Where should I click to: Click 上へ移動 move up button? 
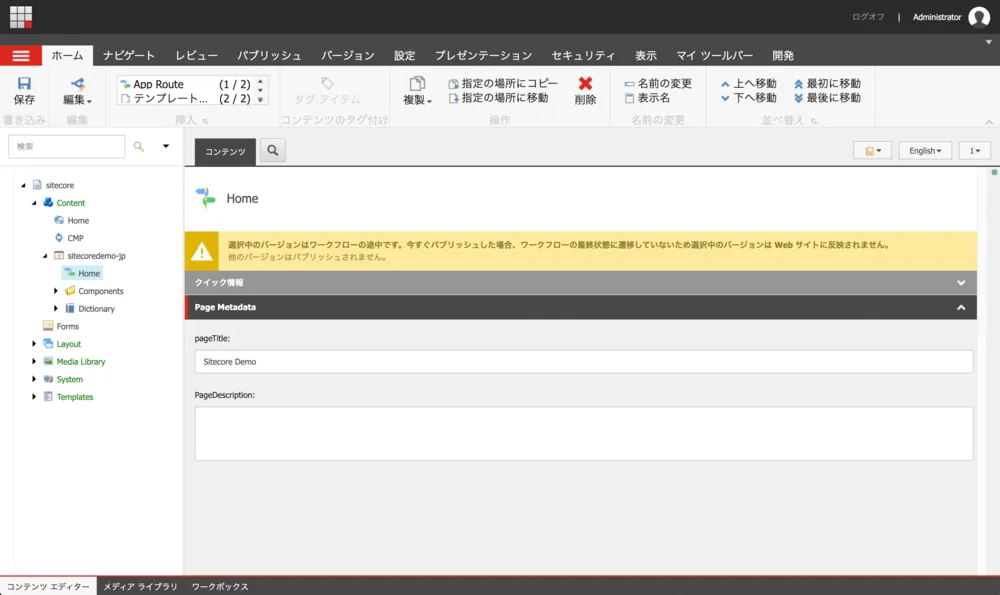point(749,84)
